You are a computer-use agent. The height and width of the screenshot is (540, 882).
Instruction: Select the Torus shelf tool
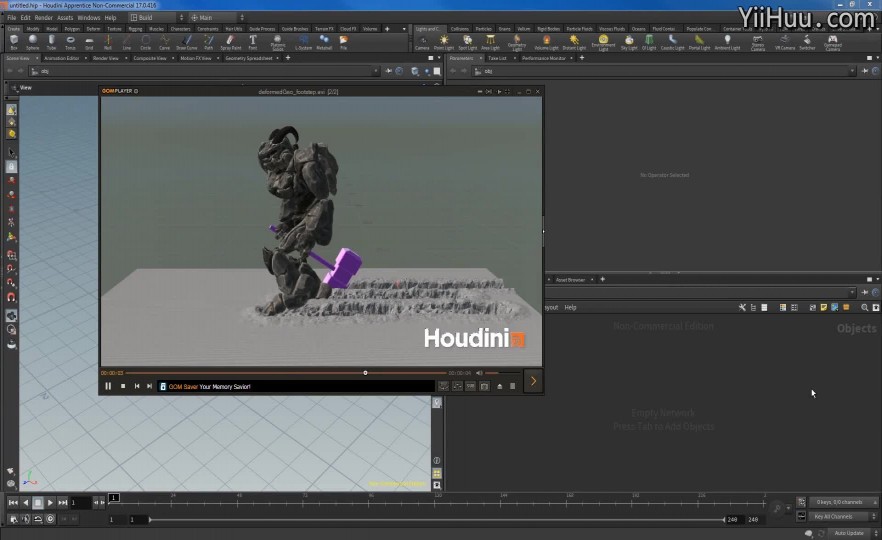tap(70, 42)
